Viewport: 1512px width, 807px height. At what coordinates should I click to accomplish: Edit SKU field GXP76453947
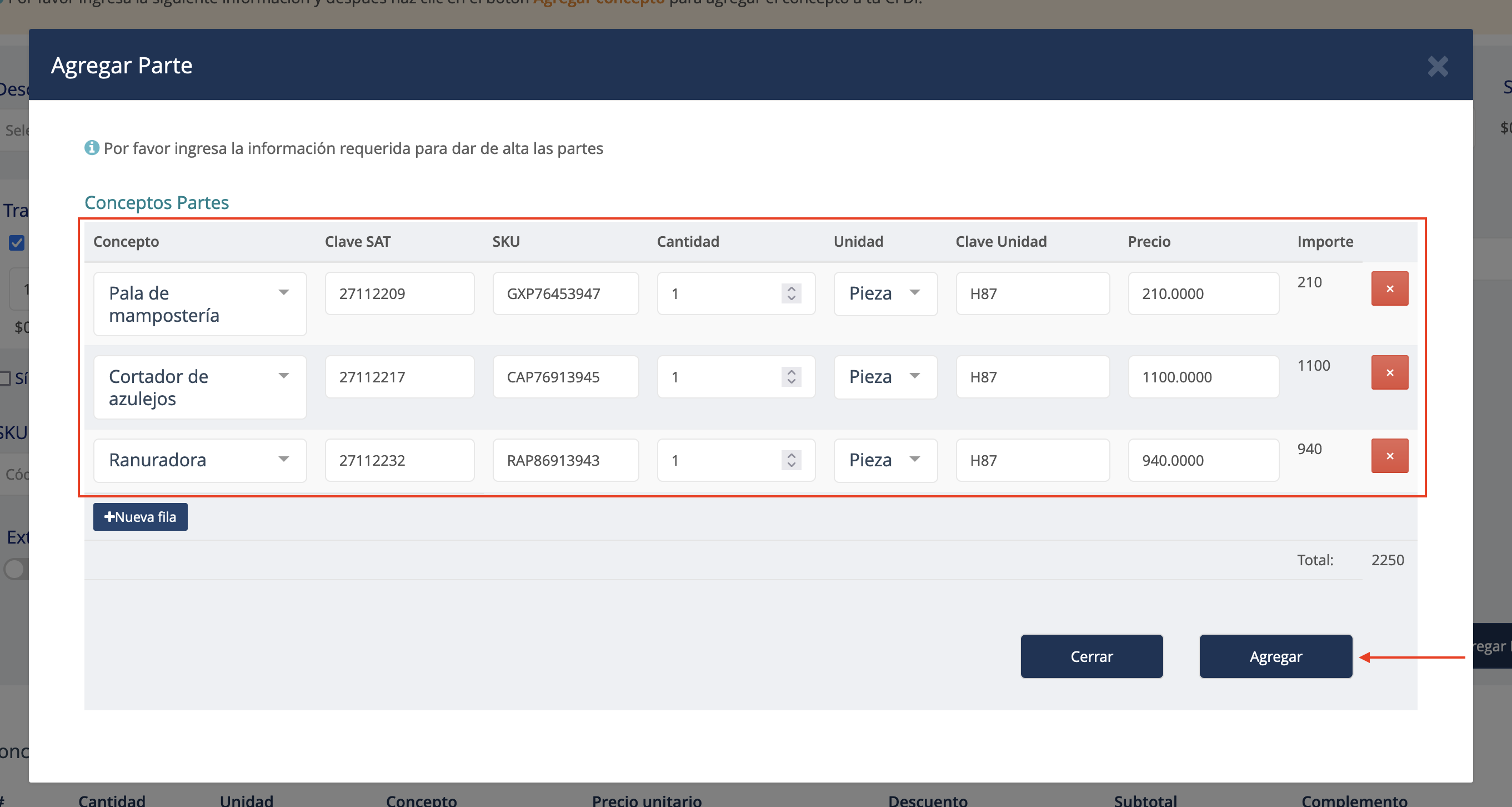click(565, 293)
